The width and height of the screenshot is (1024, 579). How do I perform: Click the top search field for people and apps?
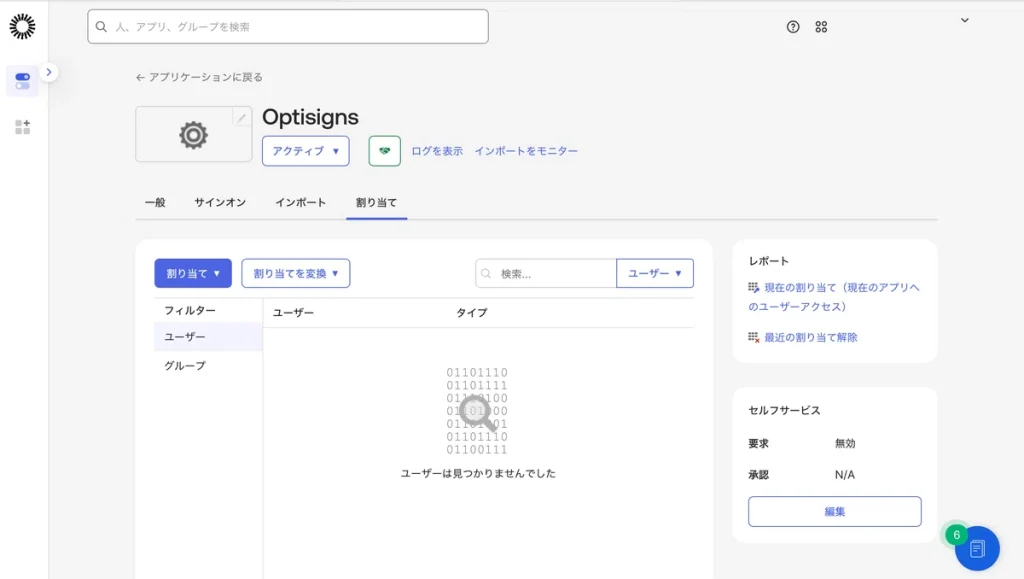288,27
